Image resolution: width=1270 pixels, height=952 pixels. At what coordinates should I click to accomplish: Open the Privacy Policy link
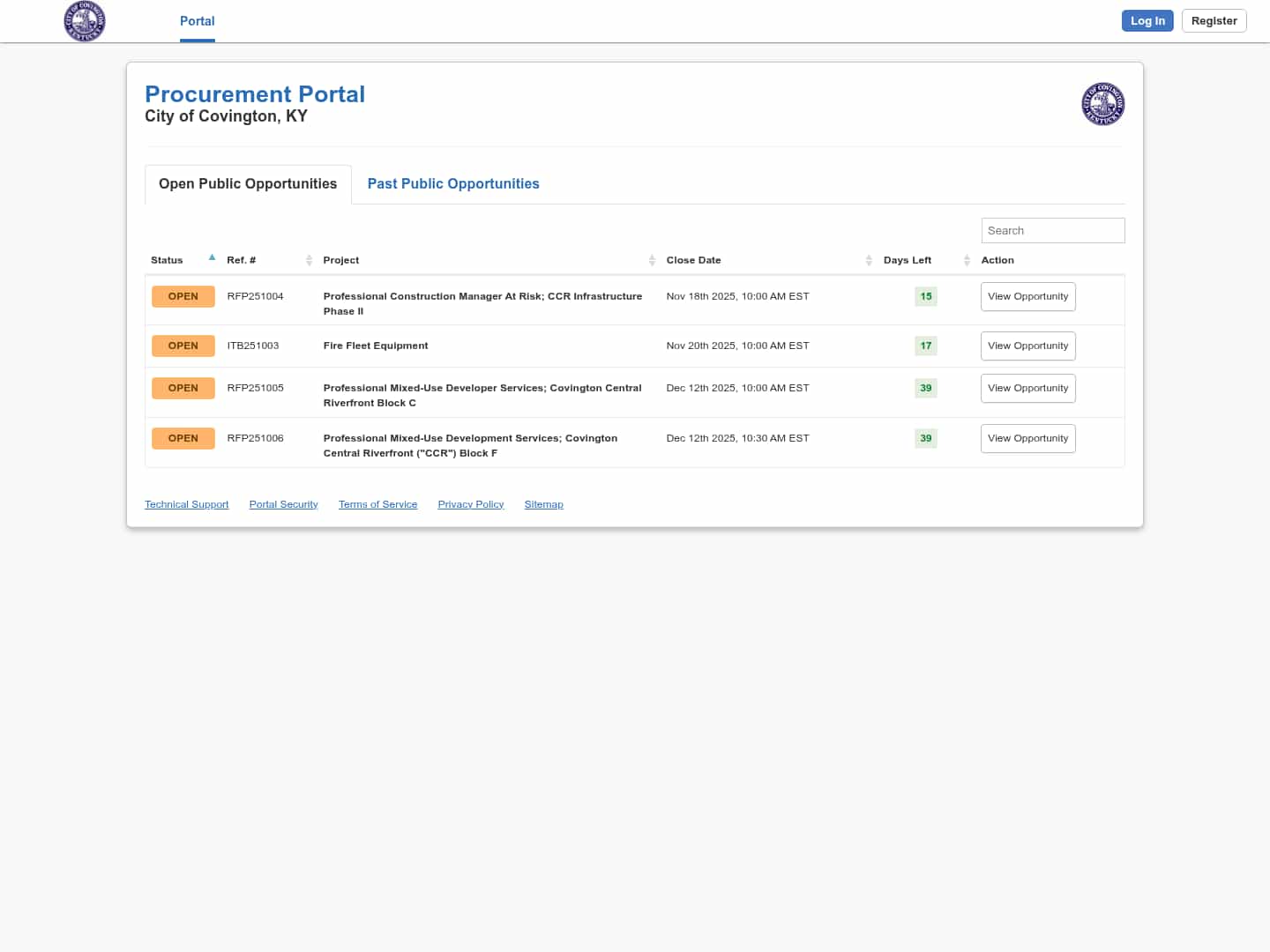coord(470,504)
